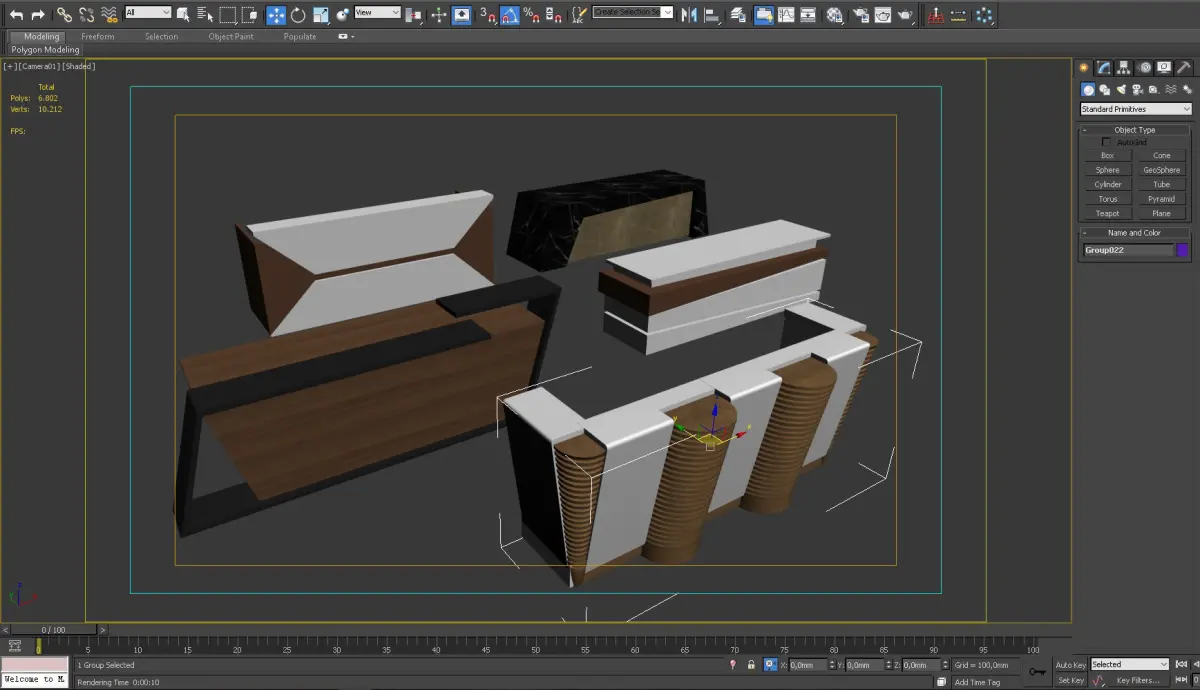Click the purple object color swatch
Image resolution: width=1200 pixels, height=690 pixels.
pos(1183,250)
